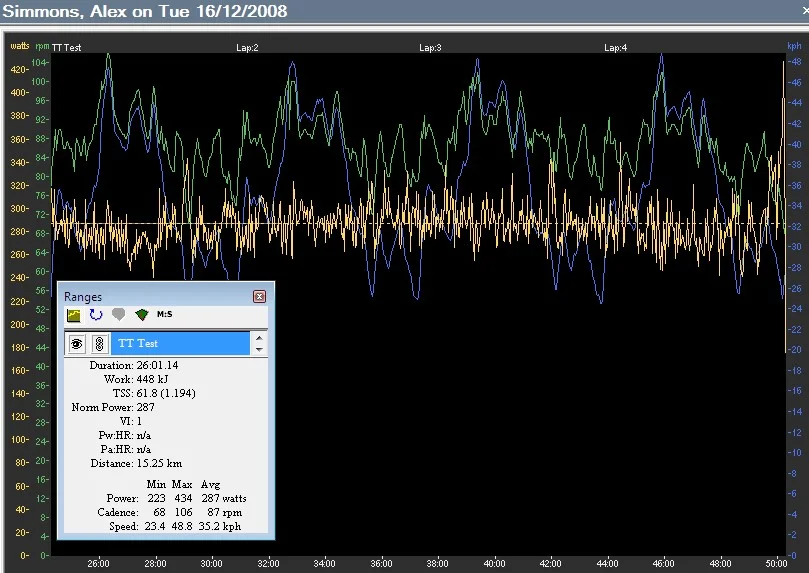Click the window title Simmons, Alex on Tue 16/12/2008
Image resolution: width=809 pixels, height=573 pixels.
click(145, 11)
